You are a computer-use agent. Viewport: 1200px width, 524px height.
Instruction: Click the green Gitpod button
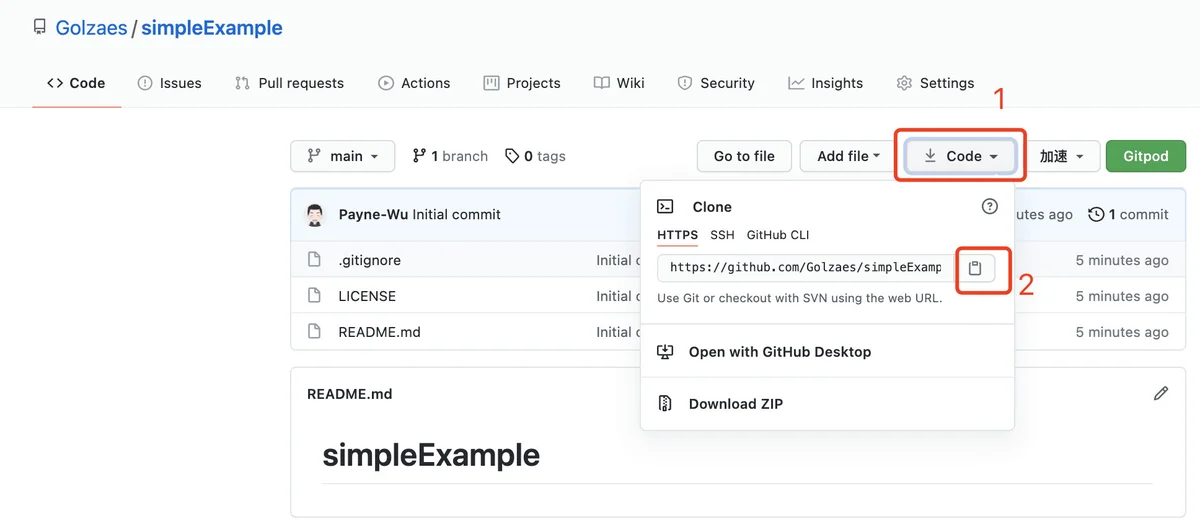[x=1146, y=156]
